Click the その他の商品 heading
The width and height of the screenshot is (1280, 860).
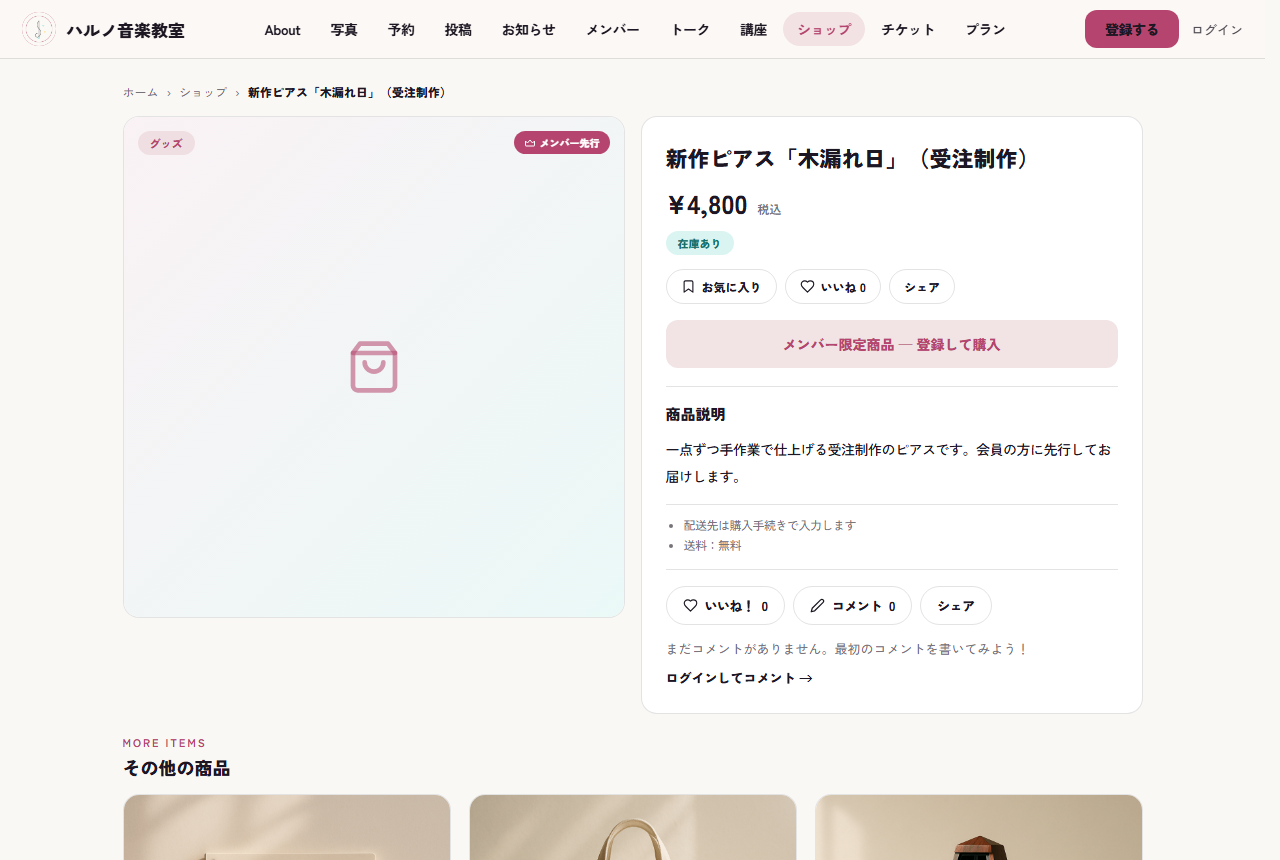tap(176, 768)
